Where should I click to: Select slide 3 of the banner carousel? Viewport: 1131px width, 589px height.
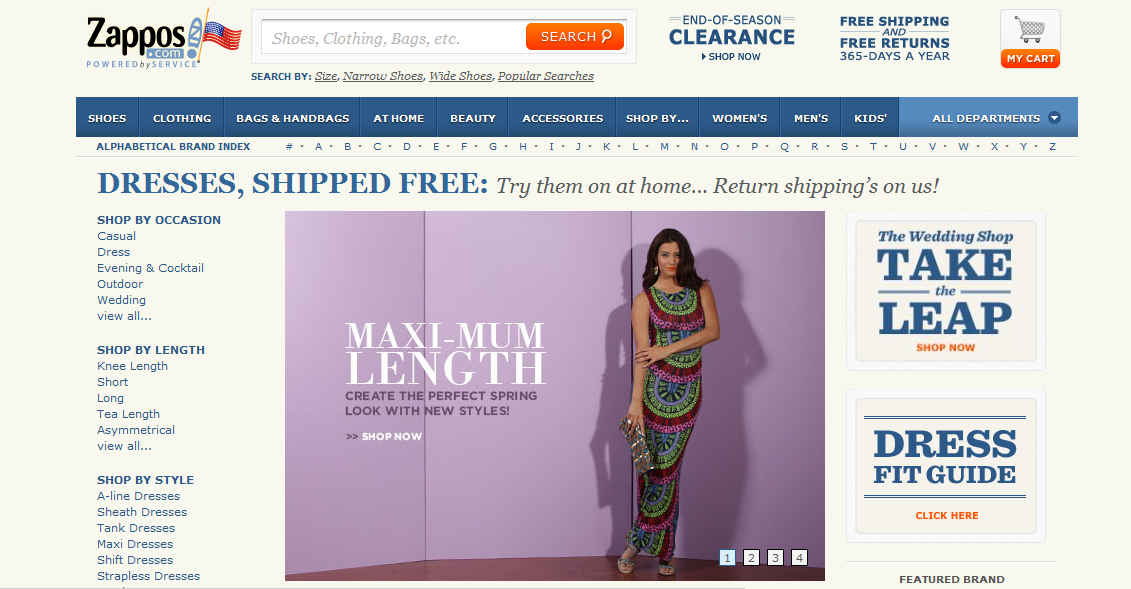click(x=775, y=557)
